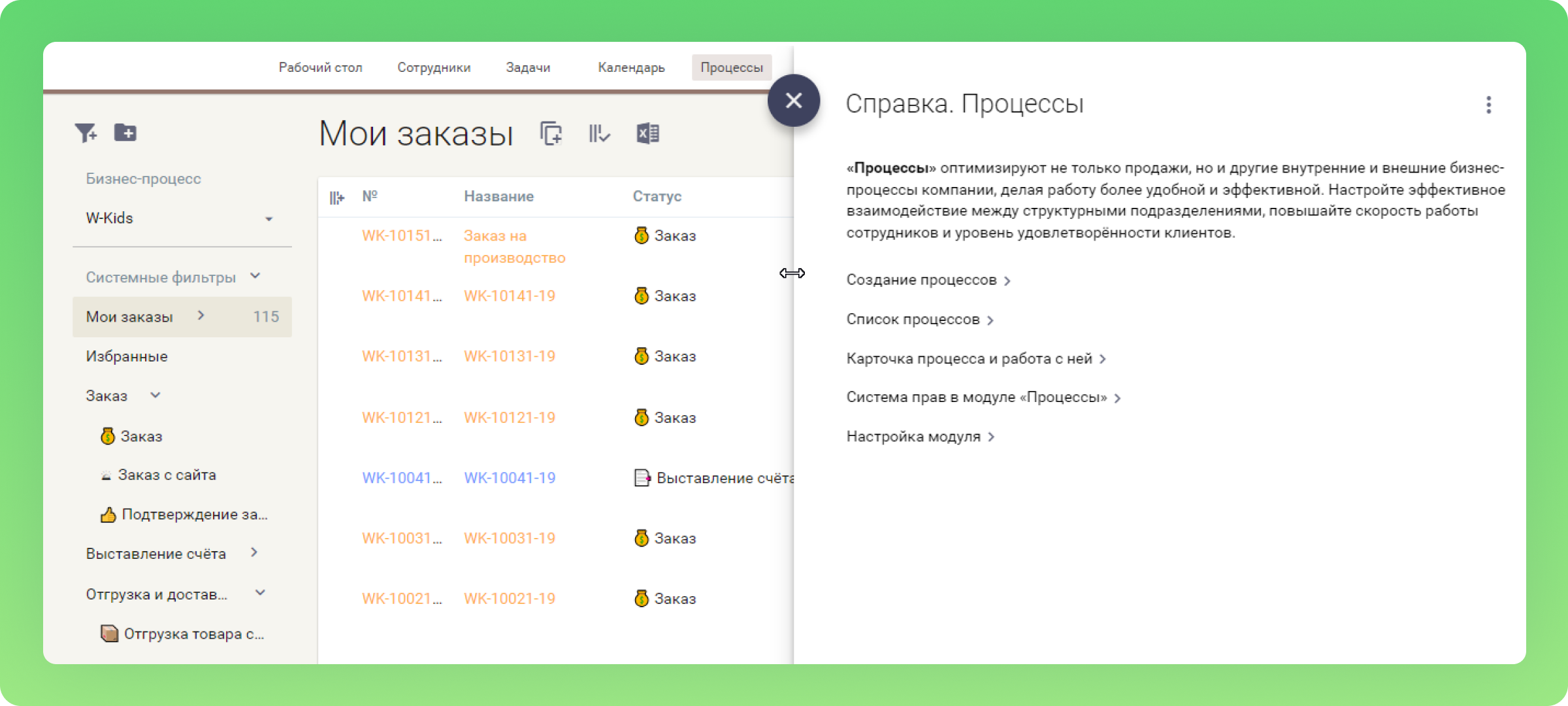The height and width of the screenshot is (706, 1568).
Task: Sort by the Статус column header
Action: click(657, 196)
